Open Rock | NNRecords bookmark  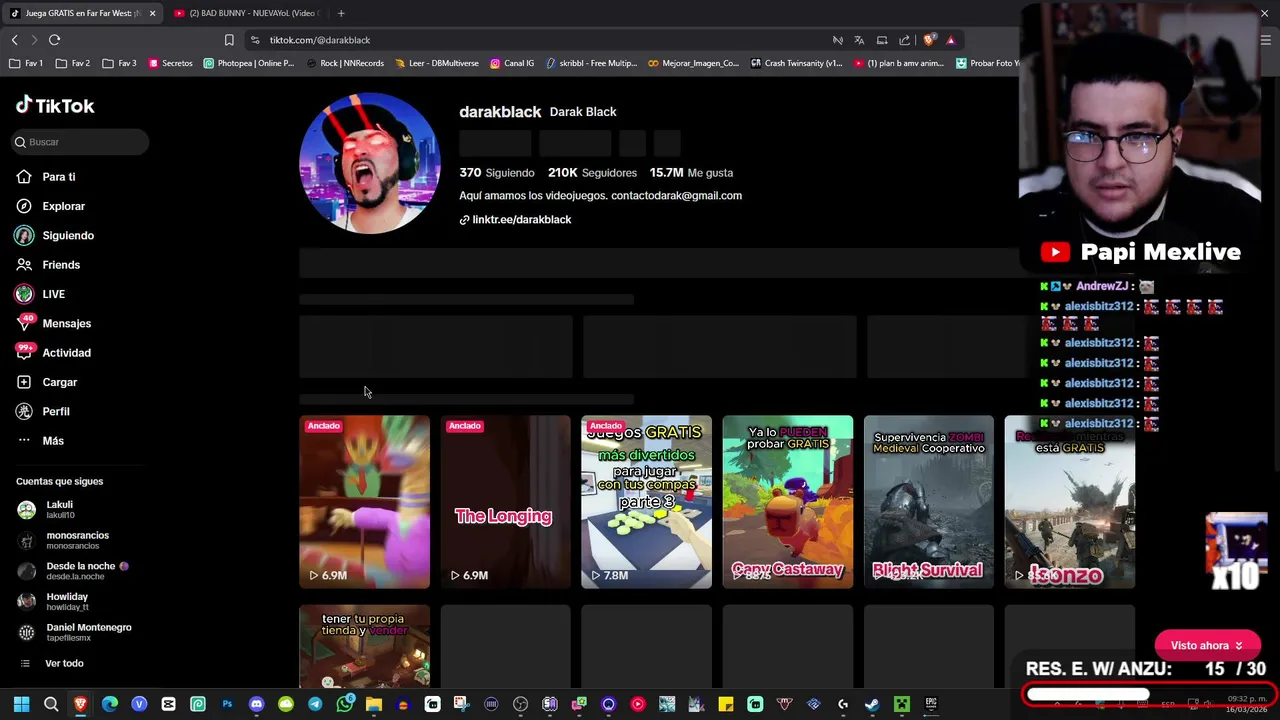345,63
